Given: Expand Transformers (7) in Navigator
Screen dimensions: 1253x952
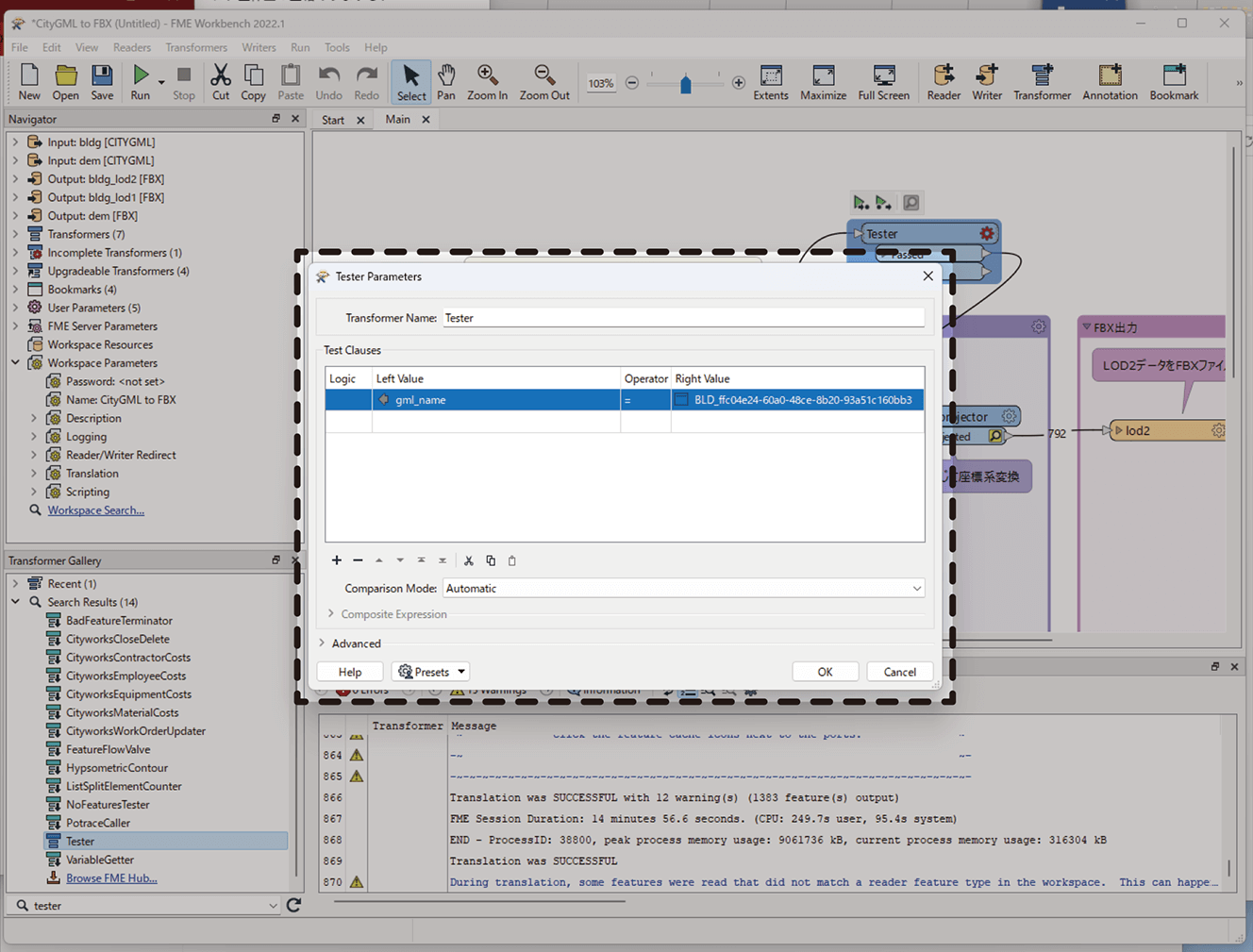Looking at the screenshot, I should coord(15,234).
